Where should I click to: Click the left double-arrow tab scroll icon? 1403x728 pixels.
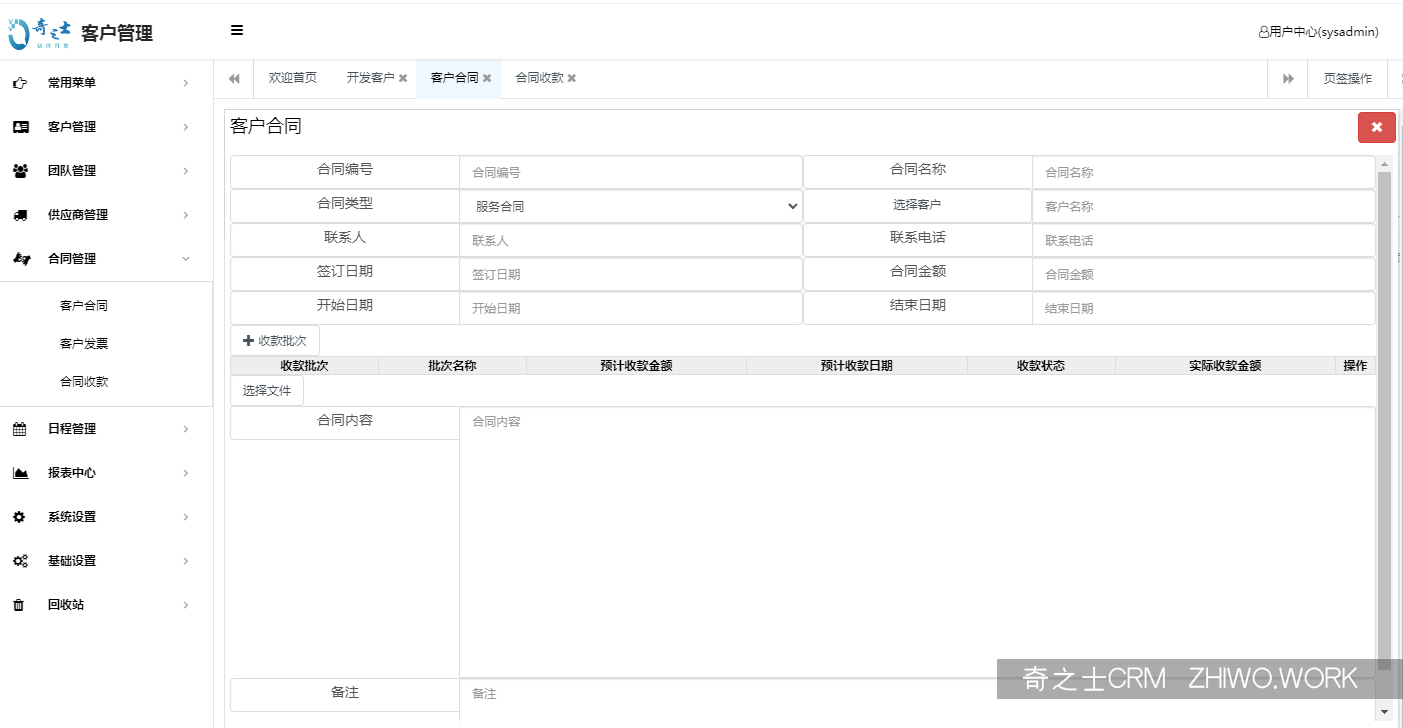tap(233, 78)
